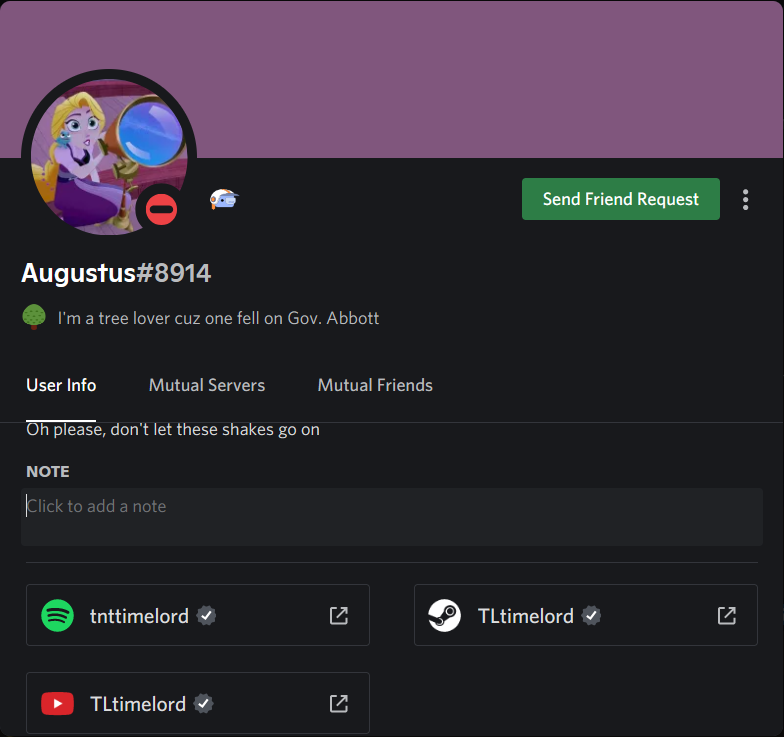Viewport: 784px width, 737px height.
Task: Click the Steam TLtimelord account name
Action: [526, 616]
